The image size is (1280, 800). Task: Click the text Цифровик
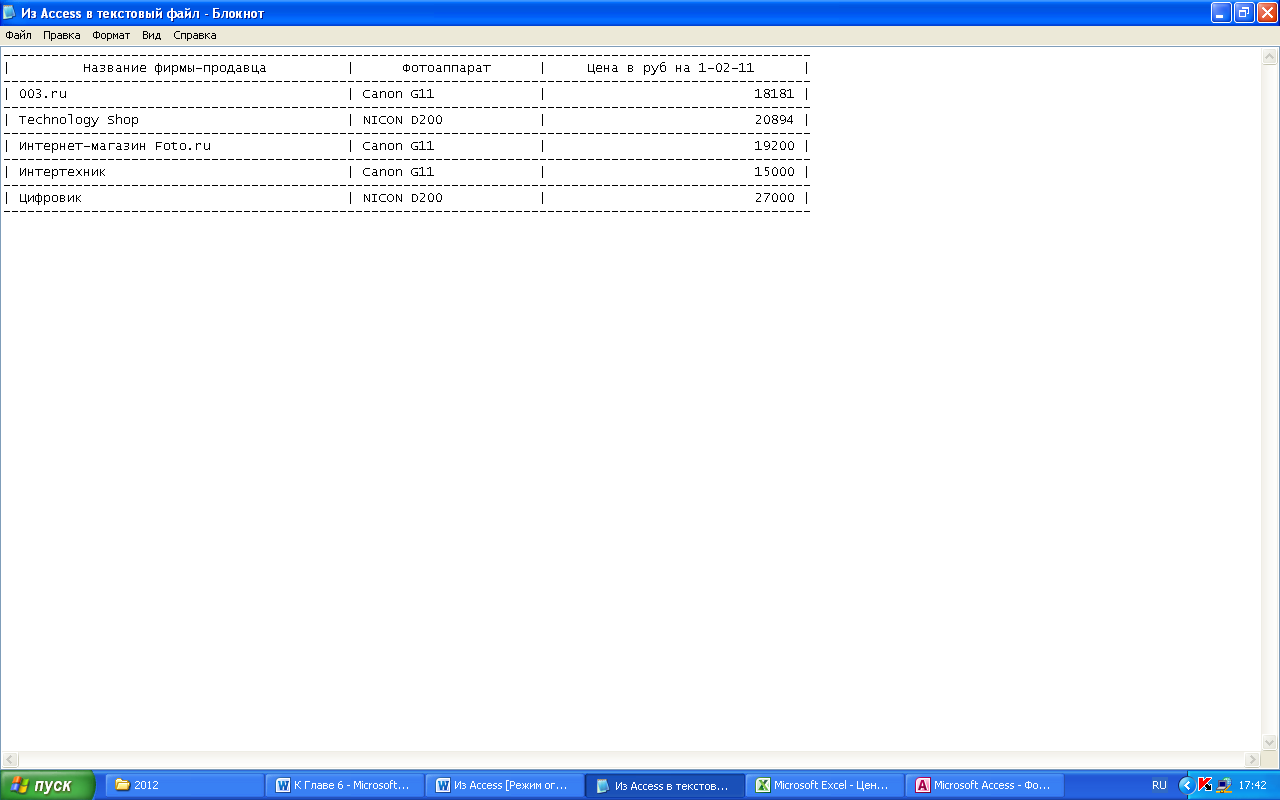coord(50,198)
